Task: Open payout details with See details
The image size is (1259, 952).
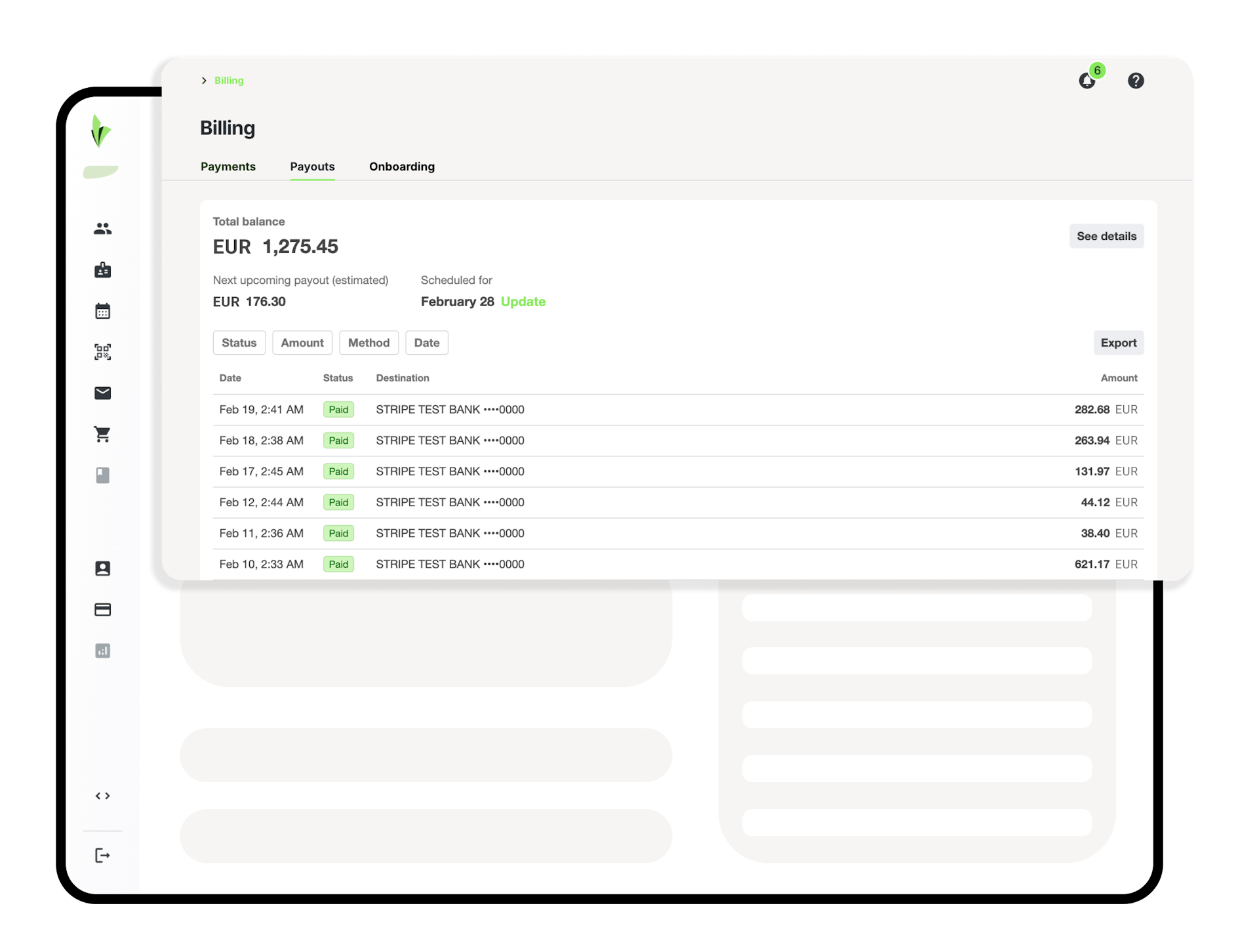Action: pos(1106,236)
